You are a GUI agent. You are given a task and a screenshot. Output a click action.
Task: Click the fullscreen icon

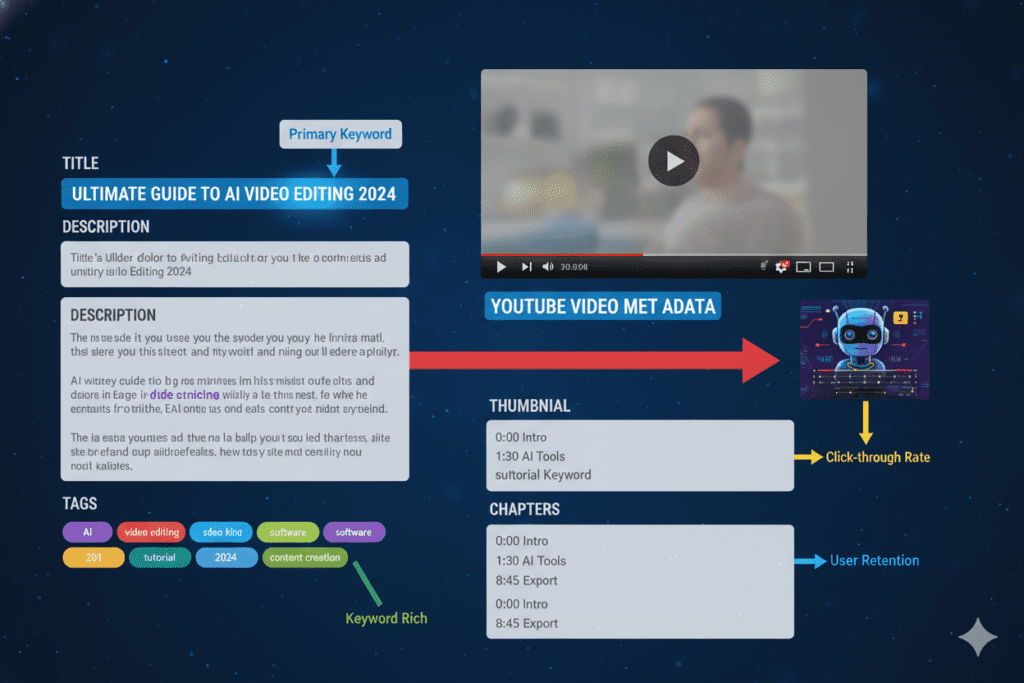[x=851, y=267]
